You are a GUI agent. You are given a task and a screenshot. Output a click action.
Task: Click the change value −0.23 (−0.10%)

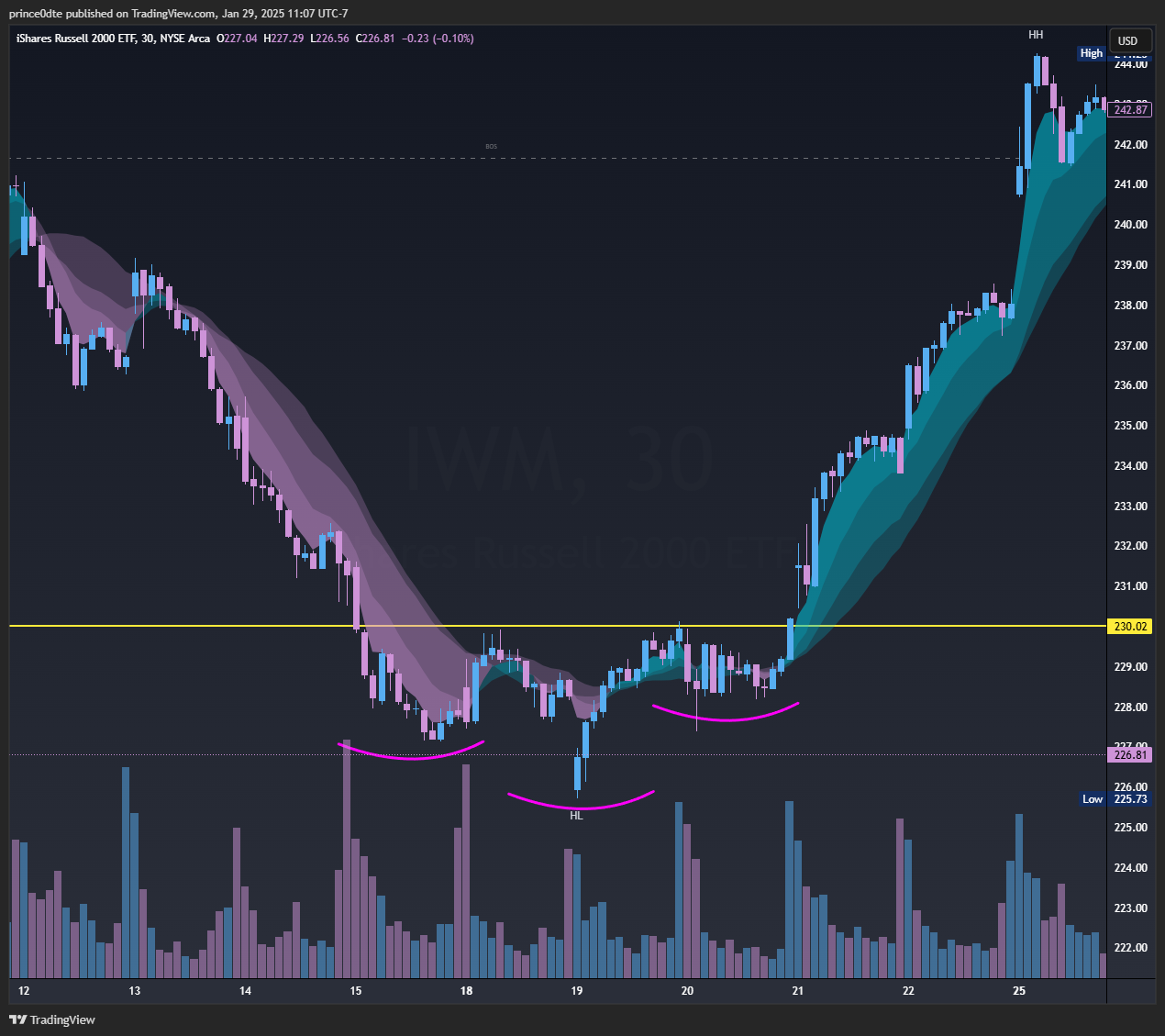438,39
